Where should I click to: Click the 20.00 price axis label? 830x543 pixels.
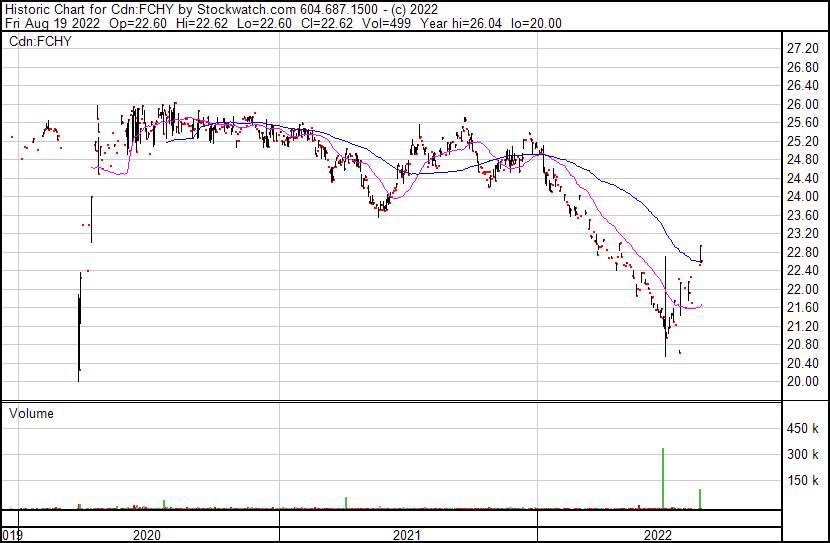coord(803,382)
